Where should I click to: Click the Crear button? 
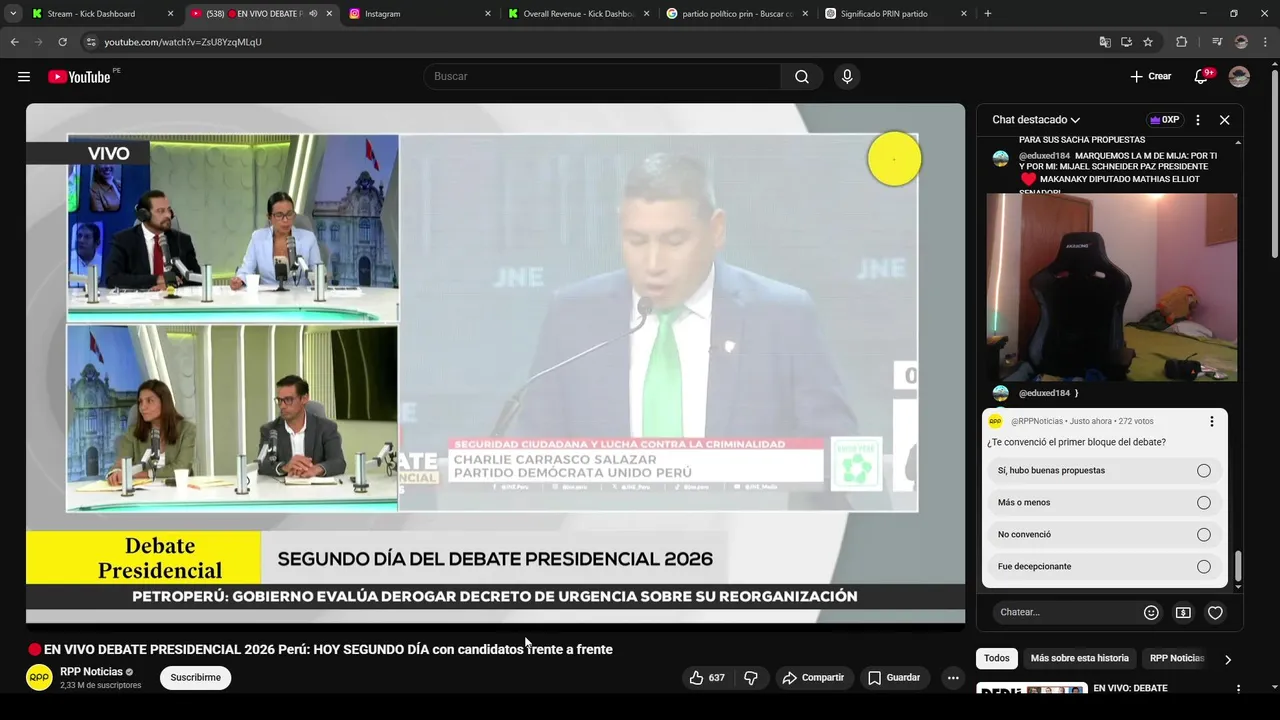(x=1150, y=77)
